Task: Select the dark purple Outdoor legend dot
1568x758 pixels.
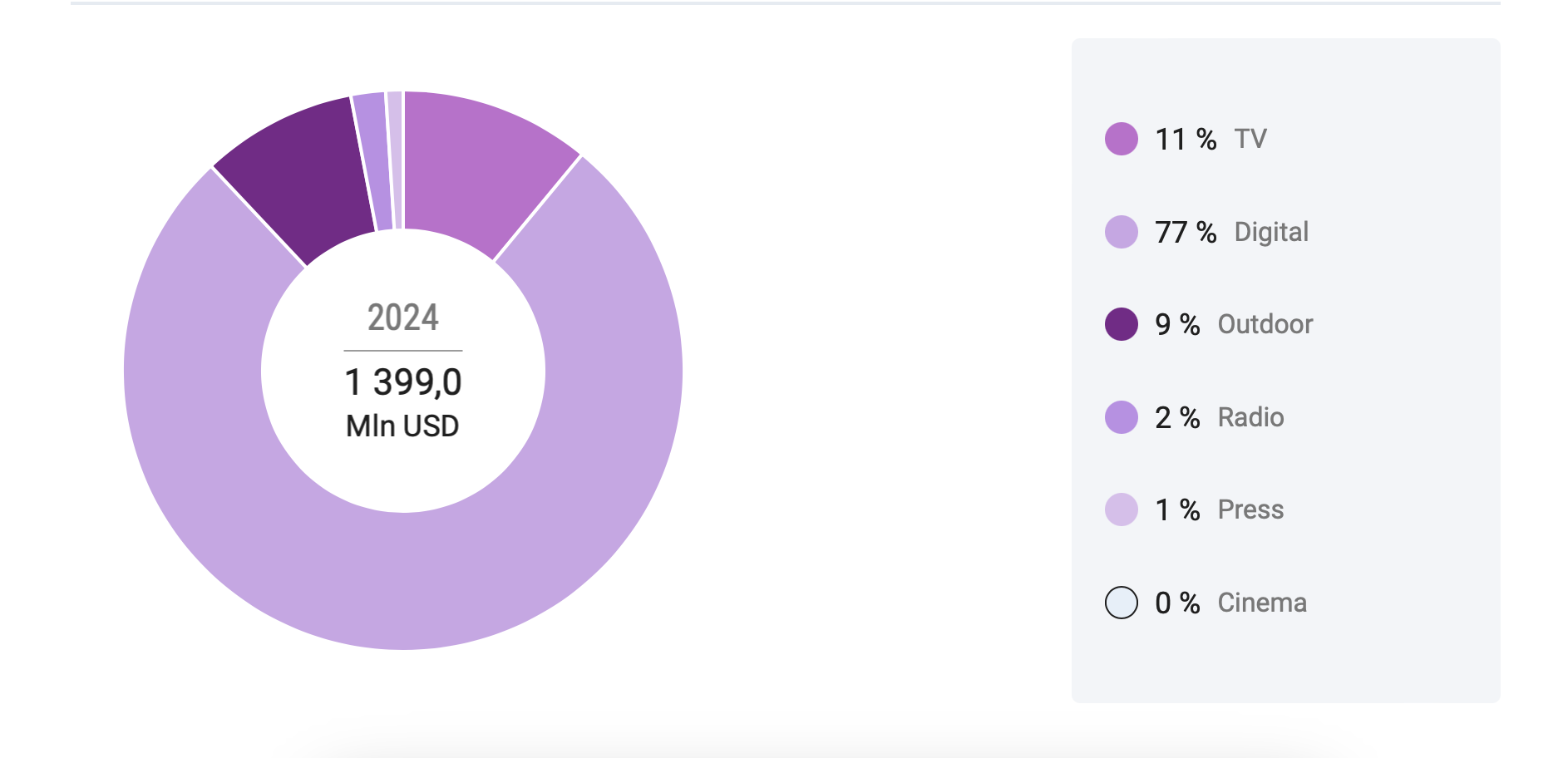Action: pyautogui.click(x=1121, y=324)
